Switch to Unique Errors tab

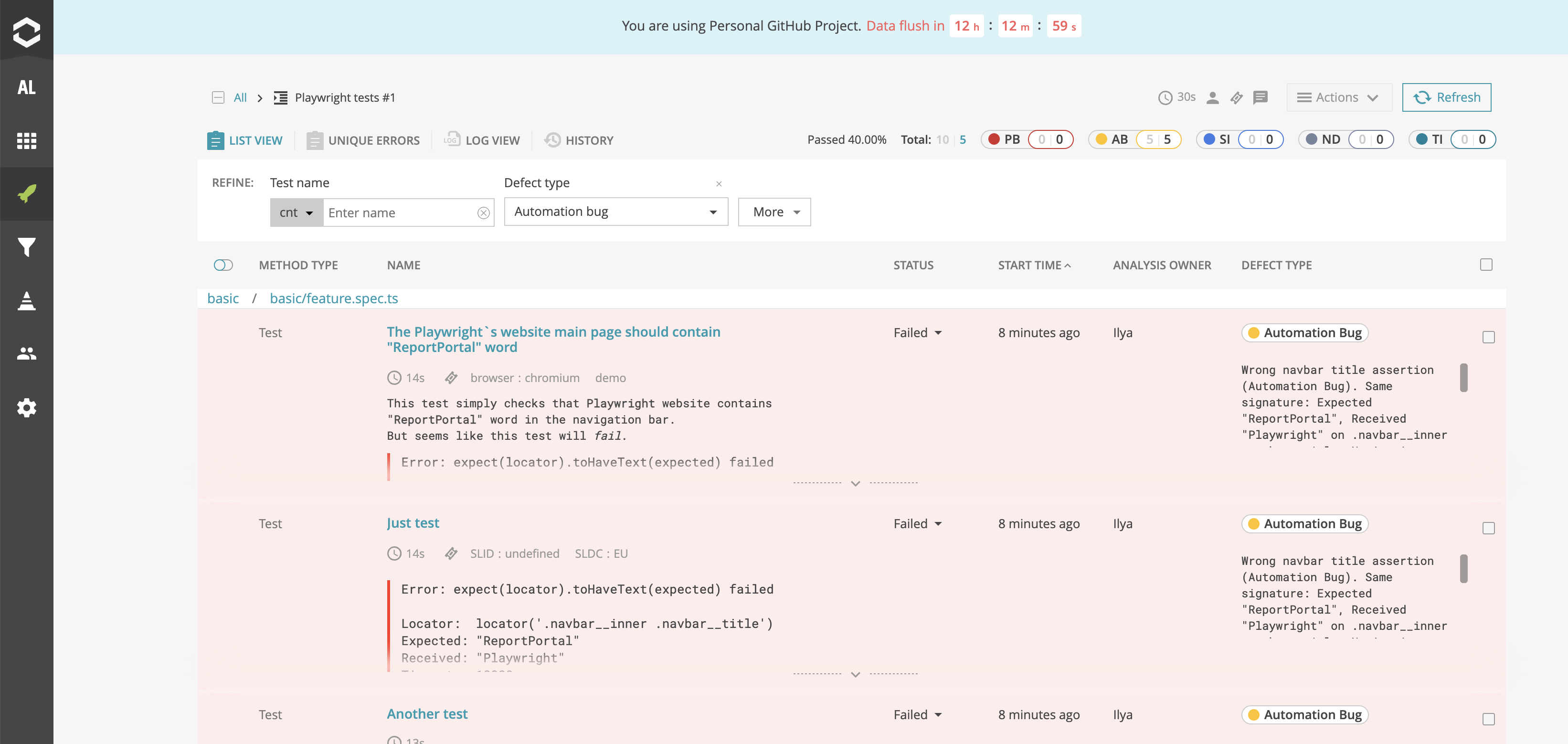(363, 140)
